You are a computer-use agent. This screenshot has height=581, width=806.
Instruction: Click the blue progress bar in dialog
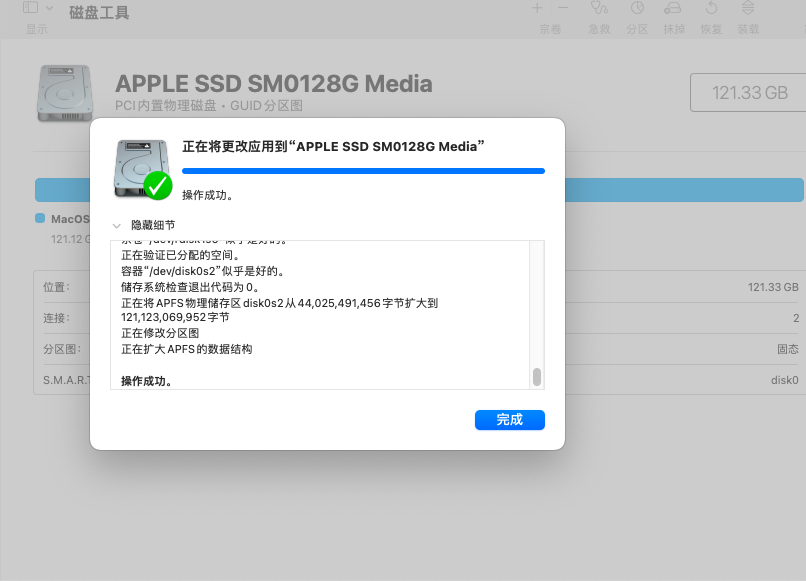[363, 171]
